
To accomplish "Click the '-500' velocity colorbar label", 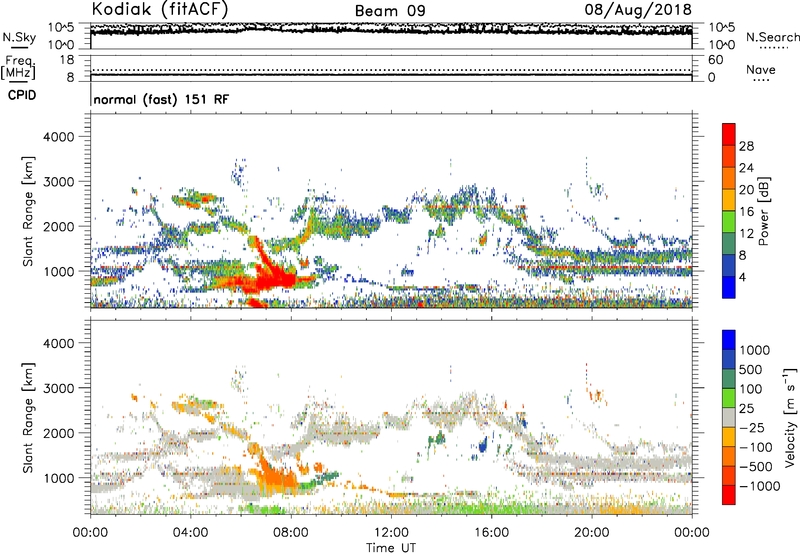I will (756, 467).
